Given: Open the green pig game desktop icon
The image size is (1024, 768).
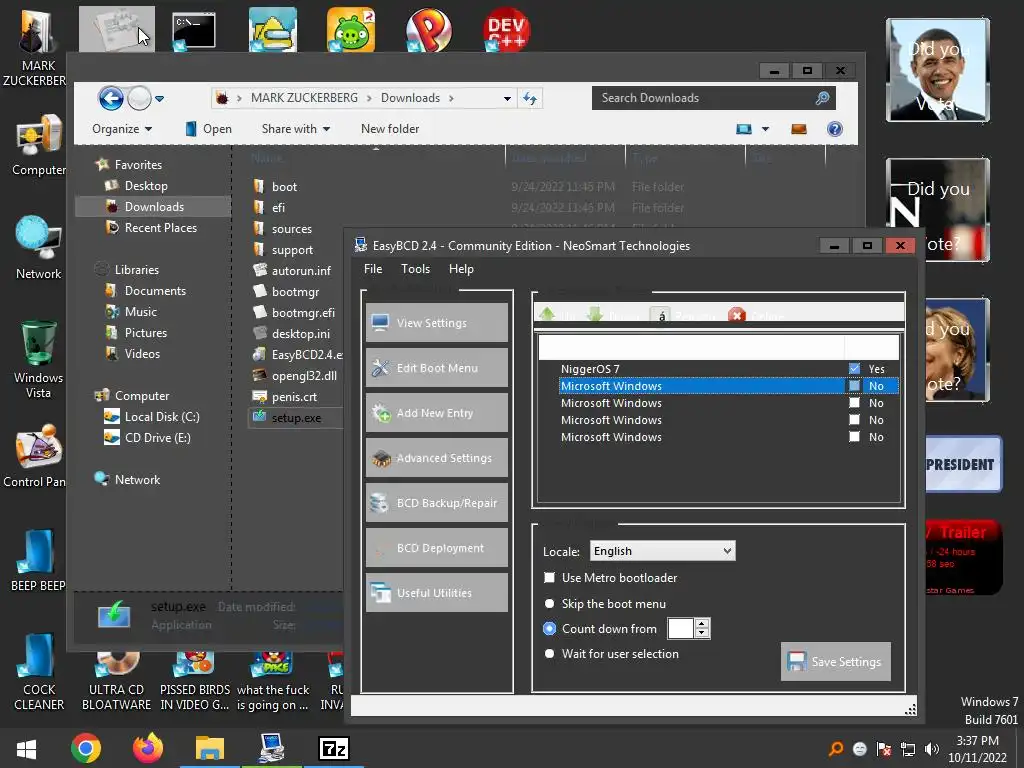Looking at the screenshot, I should coord(351,29).
